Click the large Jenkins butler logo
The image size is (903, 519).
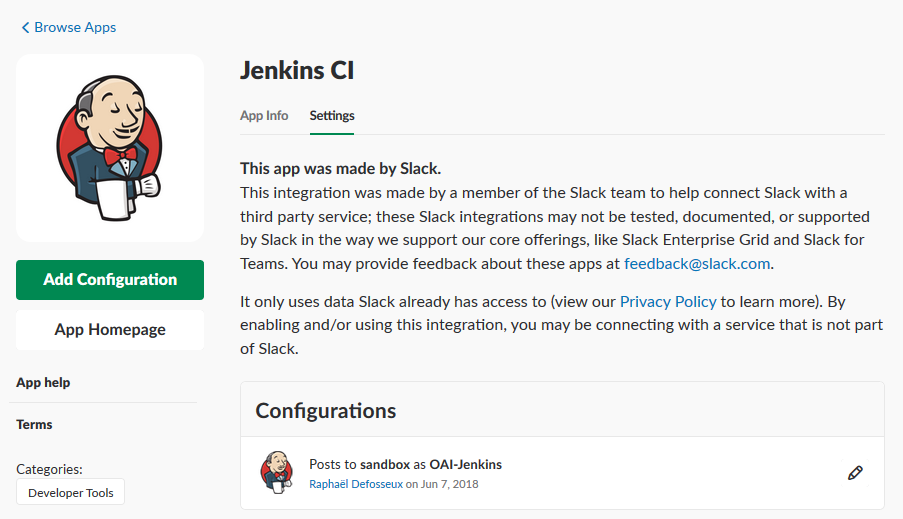[x=110, y=148]
